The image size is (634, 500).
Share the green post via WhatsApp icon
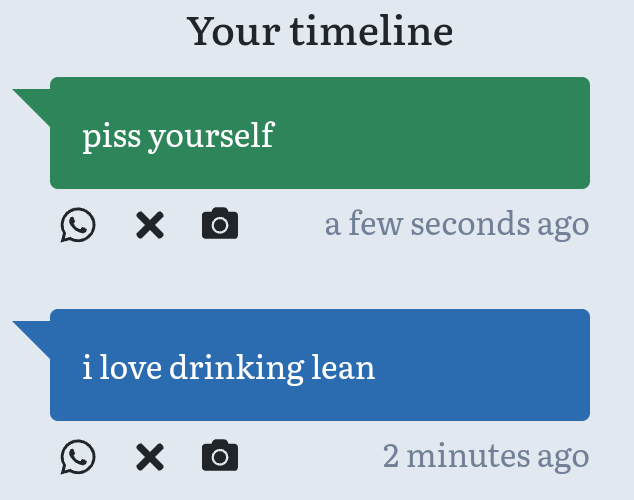pyautogui.click(x=78, y=225)
